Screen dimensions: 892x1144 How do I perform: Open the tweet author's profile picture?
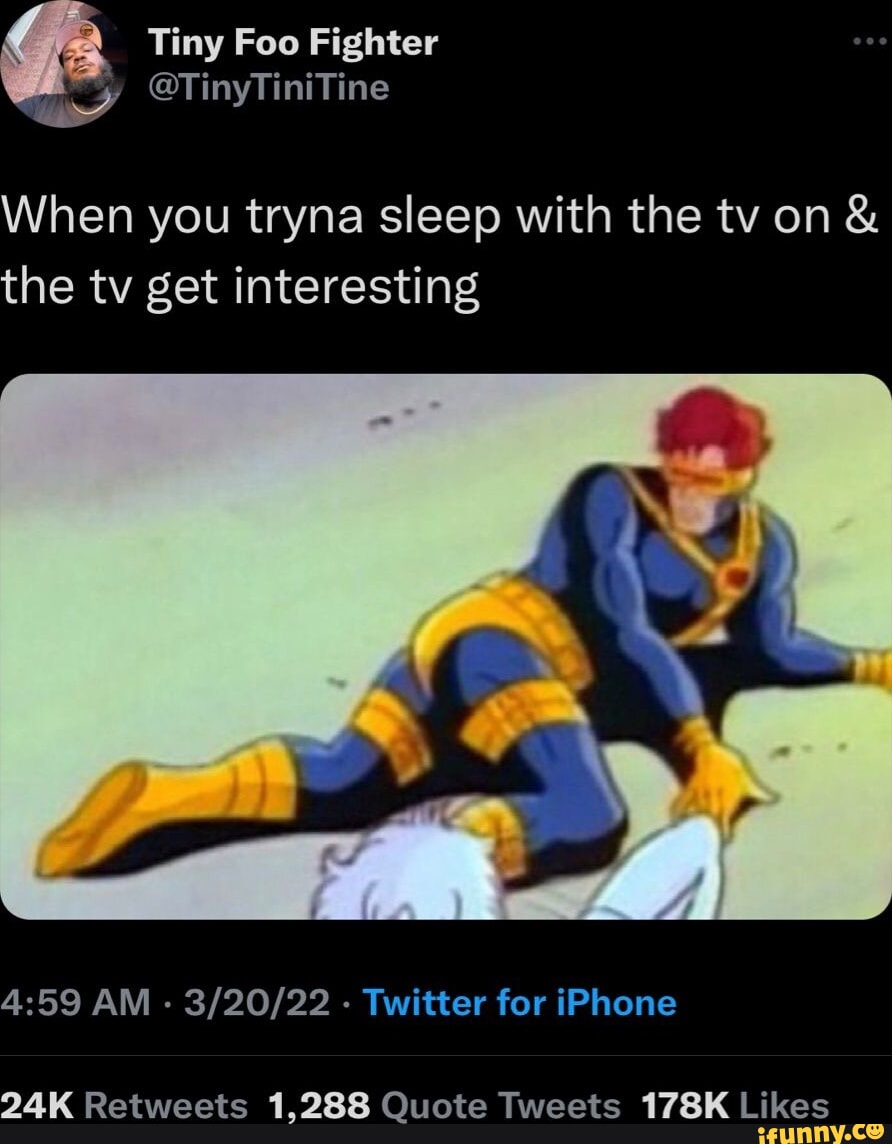tap(64, 64)
